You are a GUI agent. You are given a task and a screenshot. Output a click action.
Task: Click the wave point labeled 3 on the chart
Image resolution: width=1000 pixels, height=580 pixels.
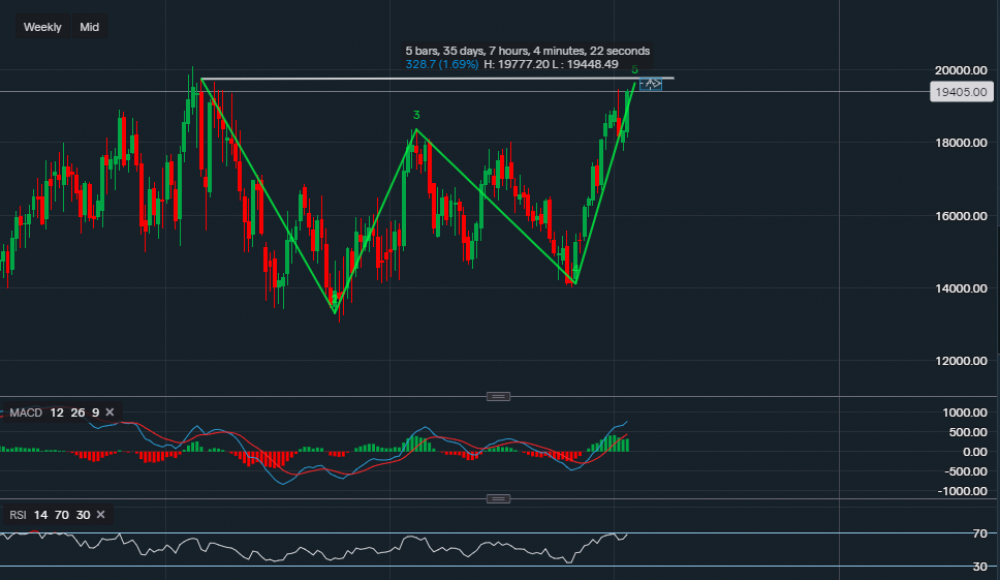click(416, 115)
